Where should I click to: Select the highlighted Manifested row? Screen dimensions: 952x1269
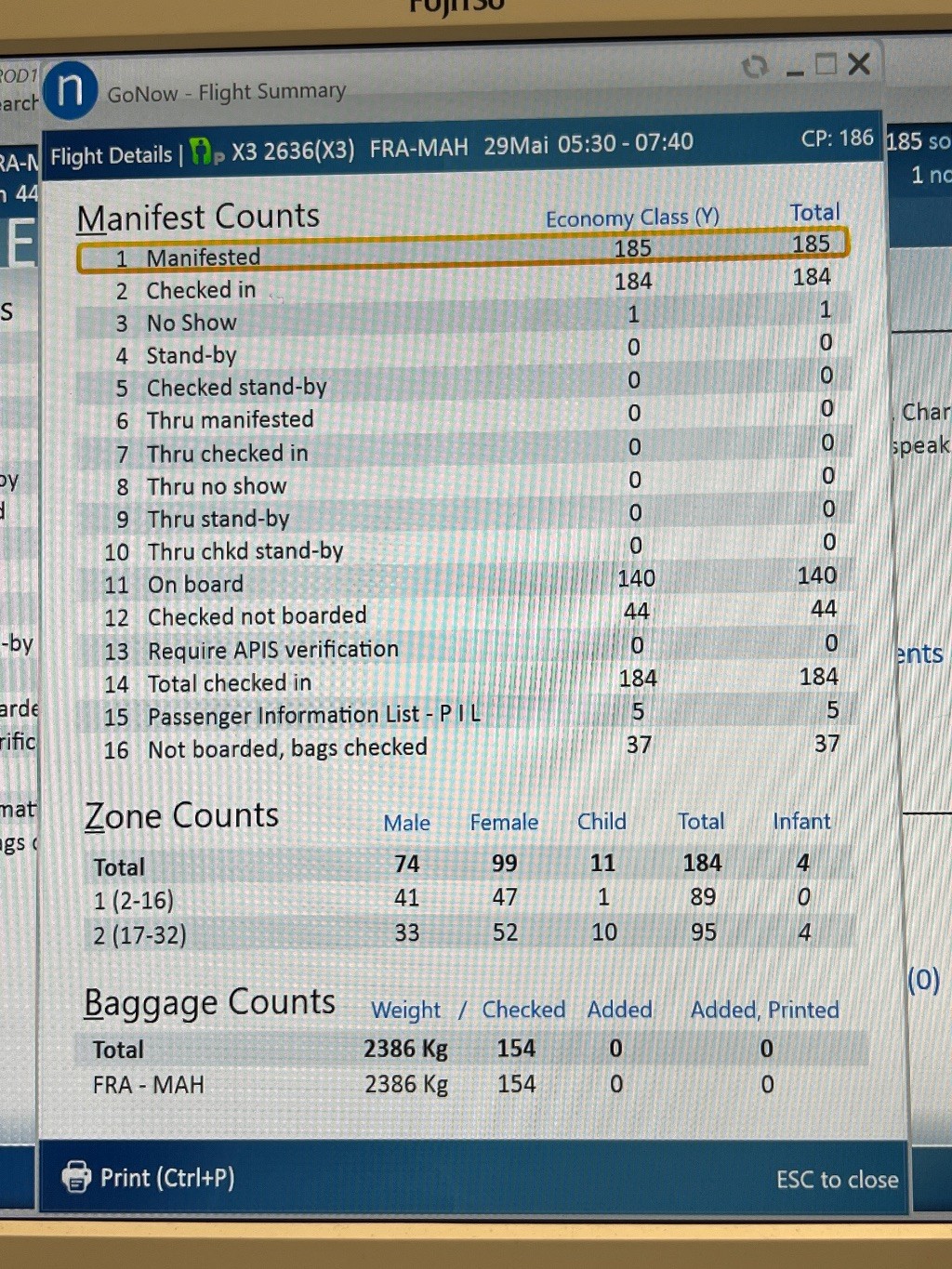(462, 252)
